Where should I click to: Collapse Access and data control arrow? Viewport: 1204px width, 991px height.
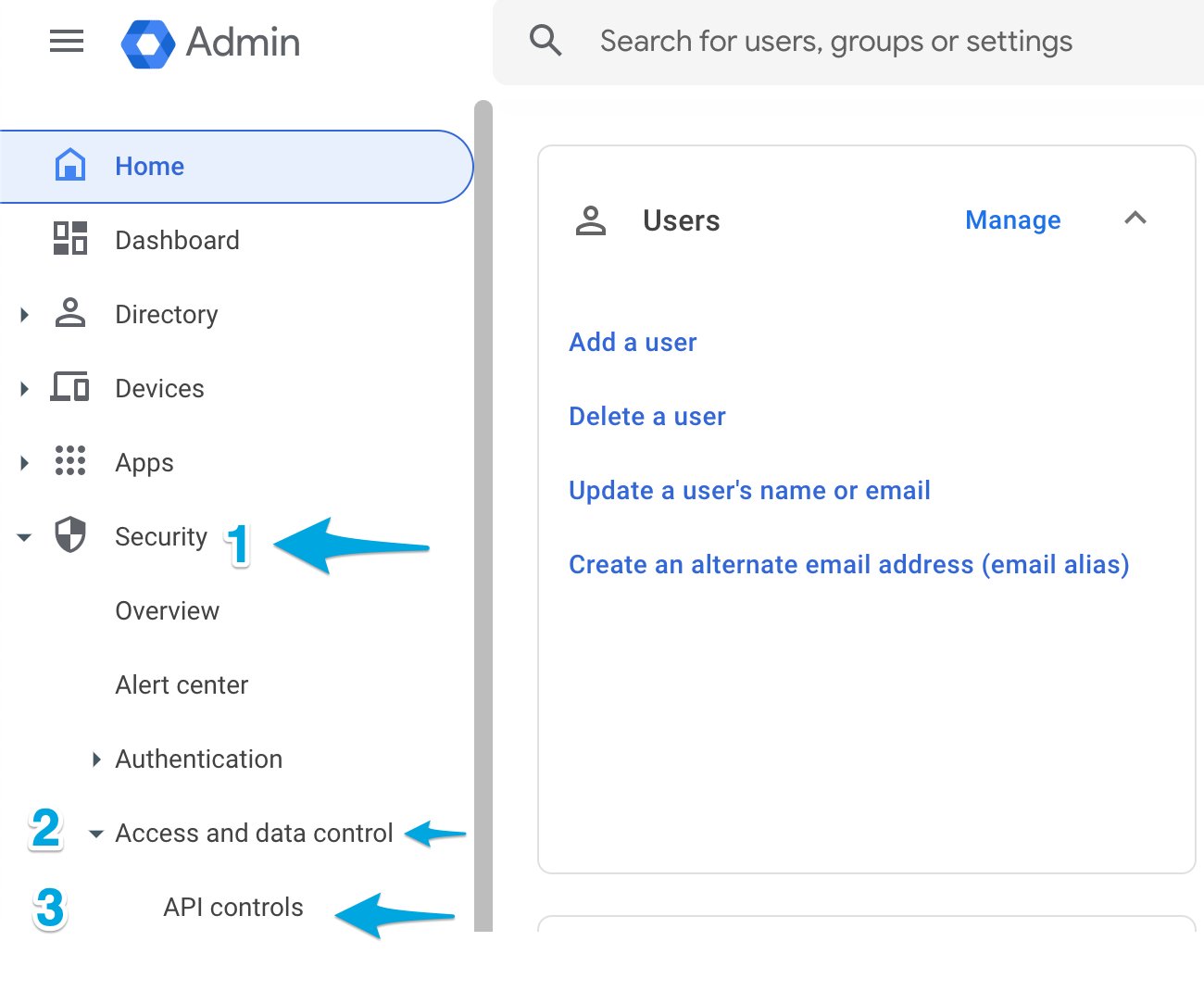pos(95,834)
